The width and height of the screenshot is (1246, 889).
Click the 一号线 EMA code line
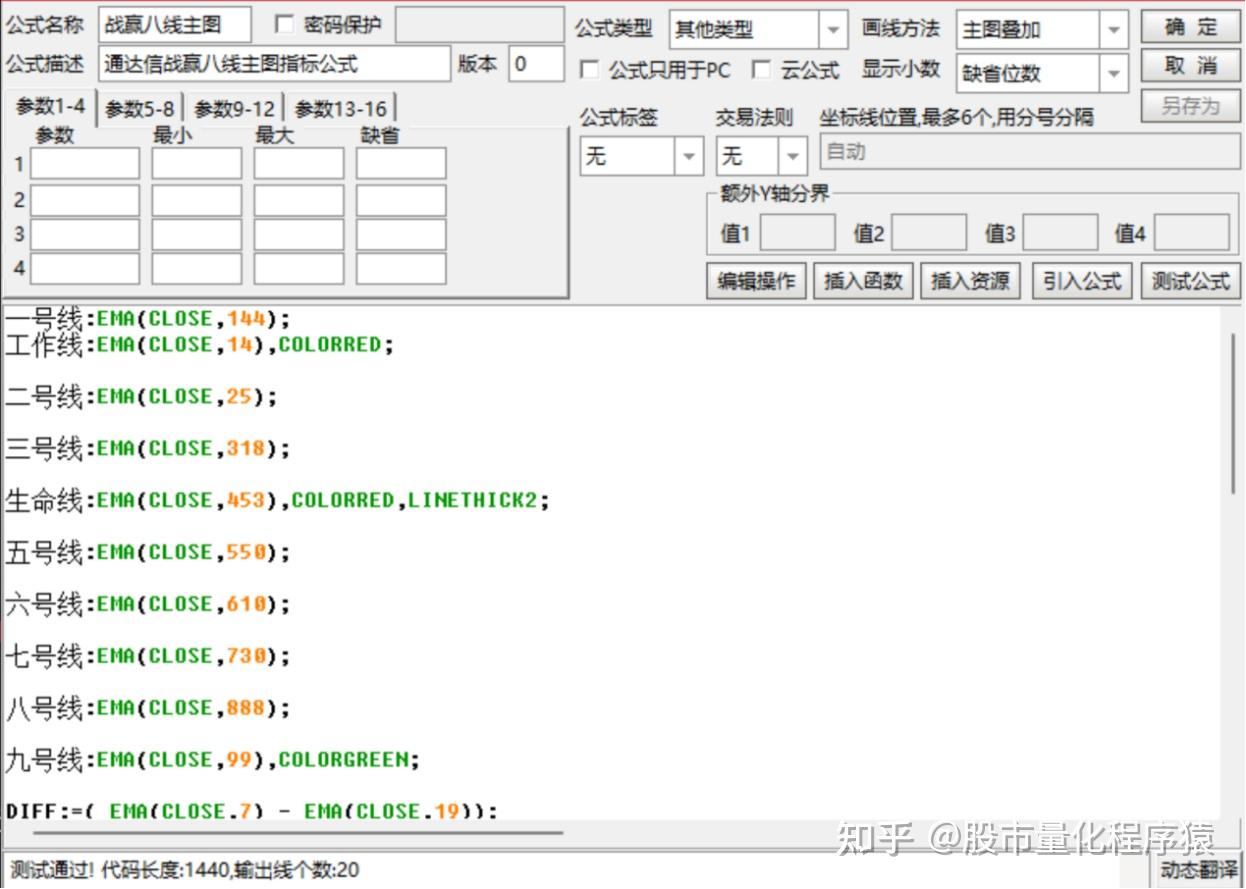(148, 319)
